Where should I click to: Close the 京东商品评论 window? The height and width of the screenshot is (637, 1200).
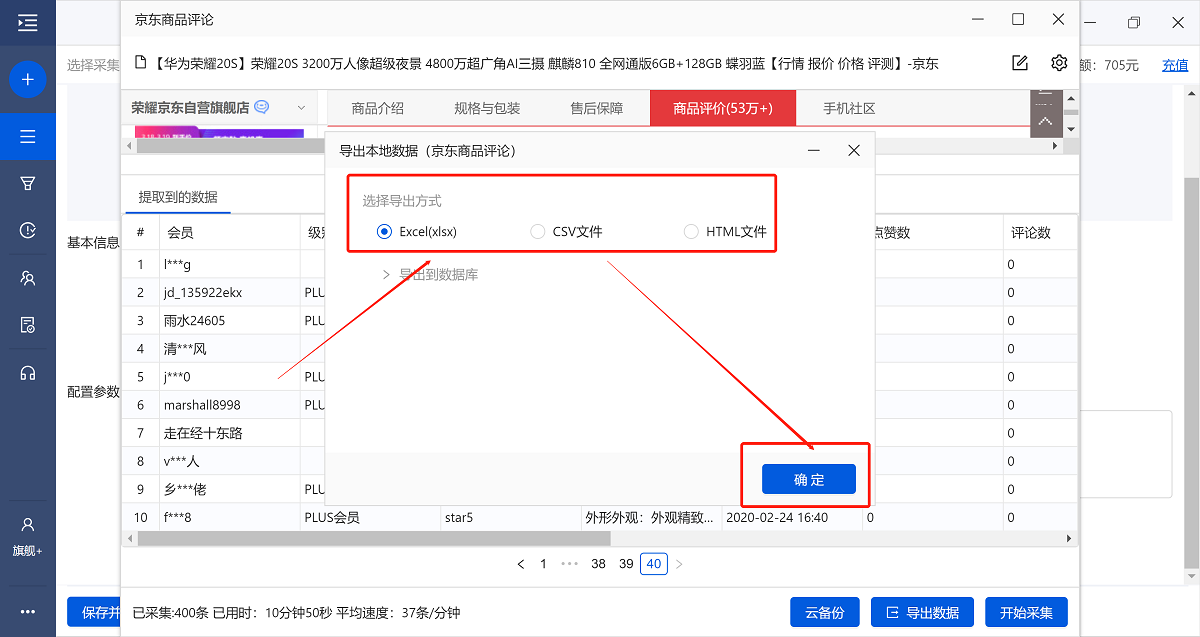tap(1058, 19)
